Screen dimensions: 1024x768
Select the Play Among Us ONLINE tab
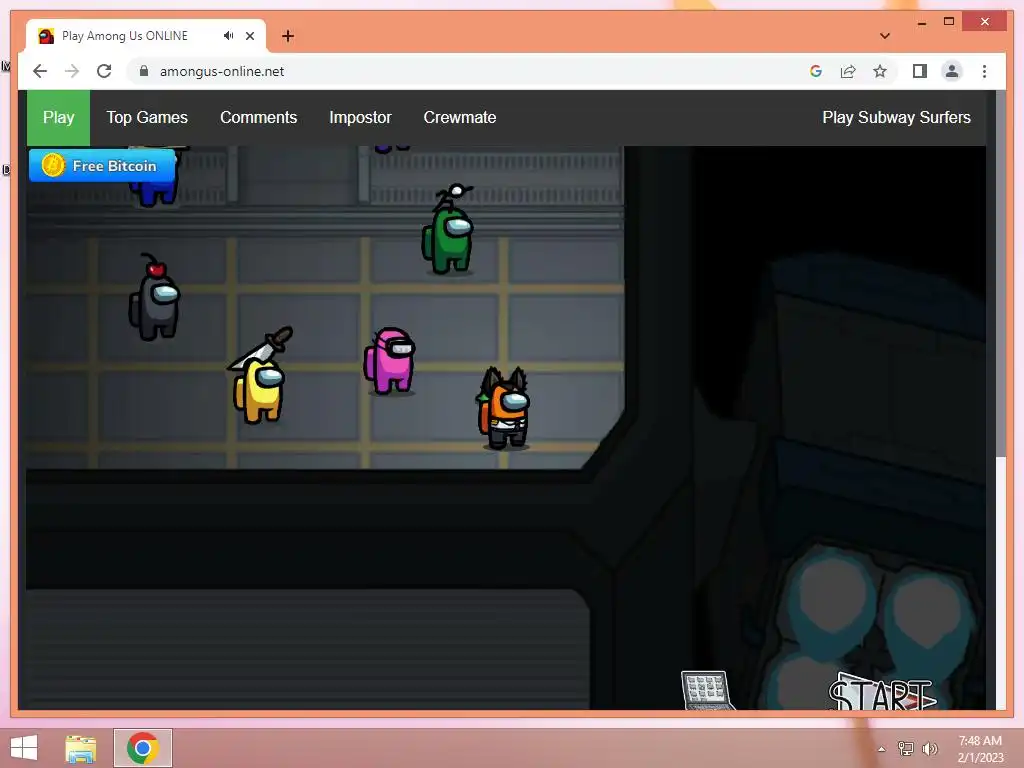(x=146, y=36)
